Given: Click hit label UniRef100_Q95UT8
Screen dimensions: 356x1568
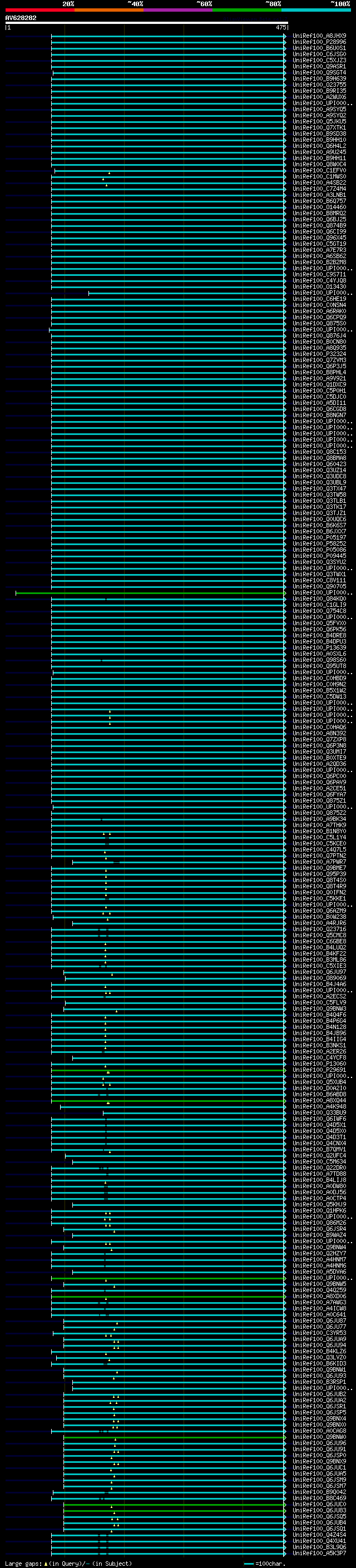Looking at the screenshot, I should pos(319,666).
